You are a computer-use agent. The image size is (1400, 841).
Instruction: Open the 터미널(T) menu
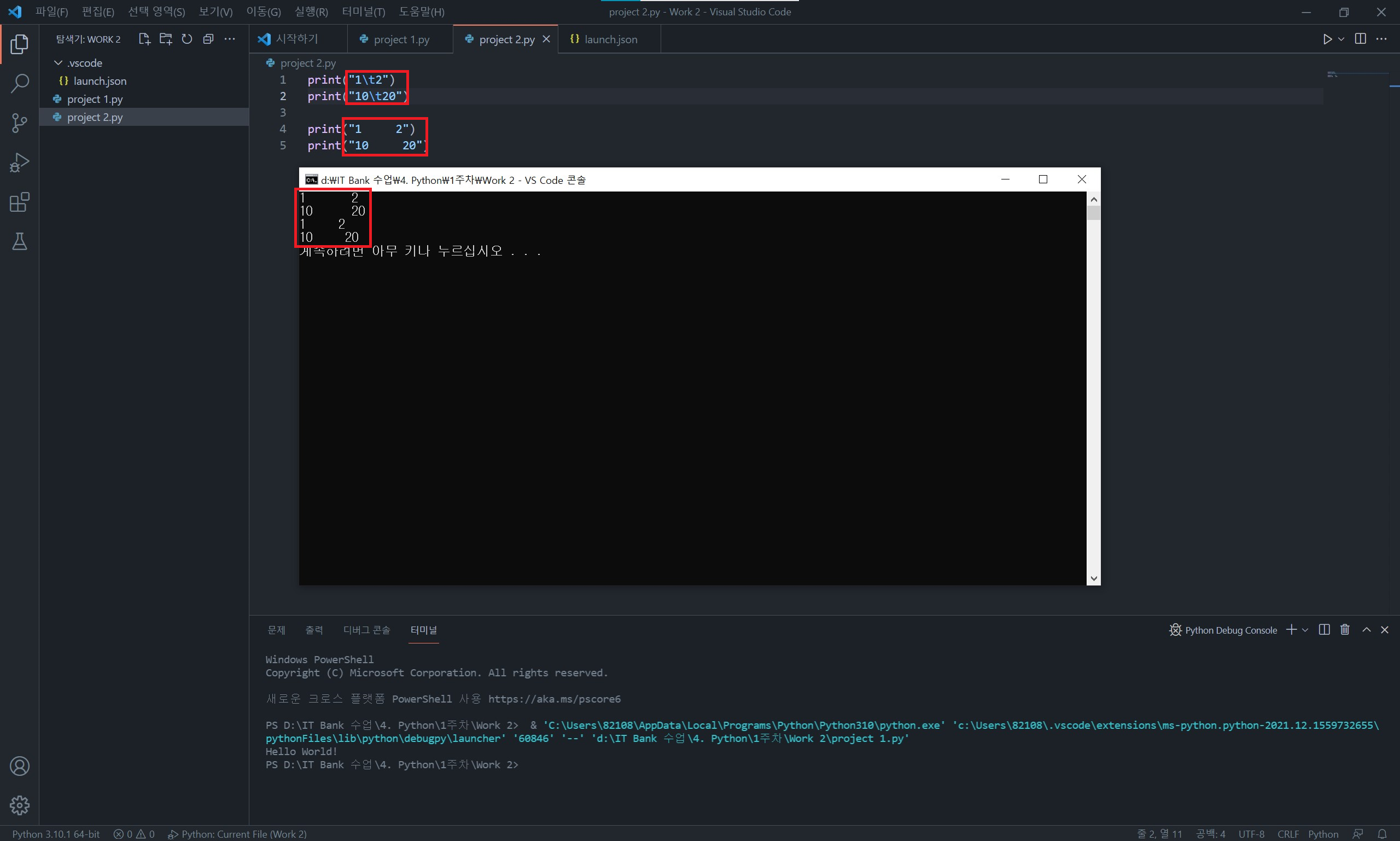coord(363,12)
